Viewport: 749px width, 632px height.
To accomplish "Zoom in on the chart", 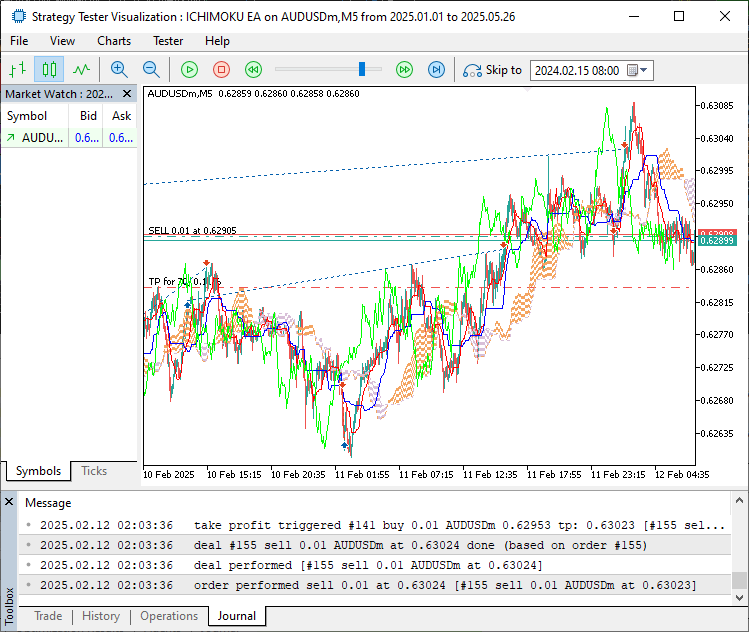I will tap(119, 70).
